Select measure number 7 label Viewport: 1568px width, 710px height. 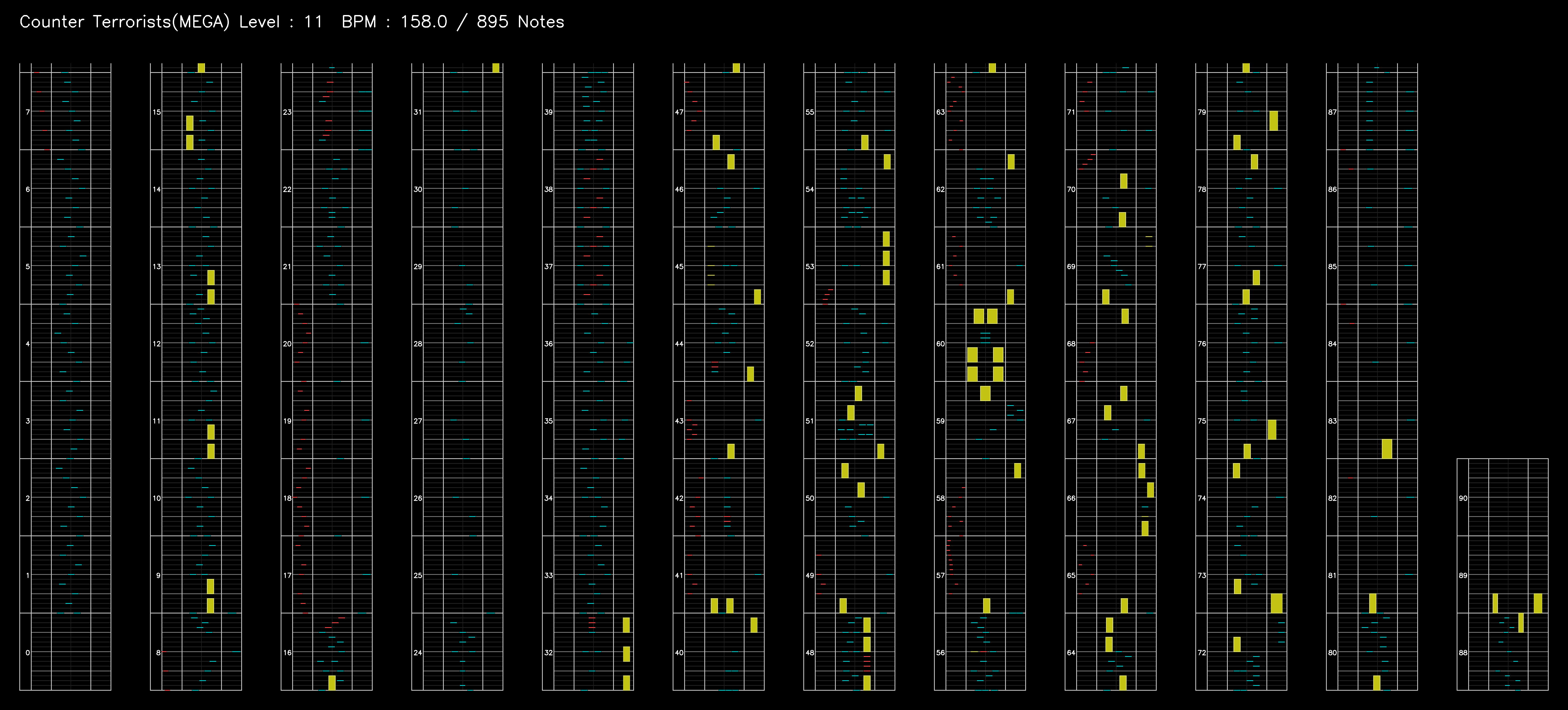[27, 112]
